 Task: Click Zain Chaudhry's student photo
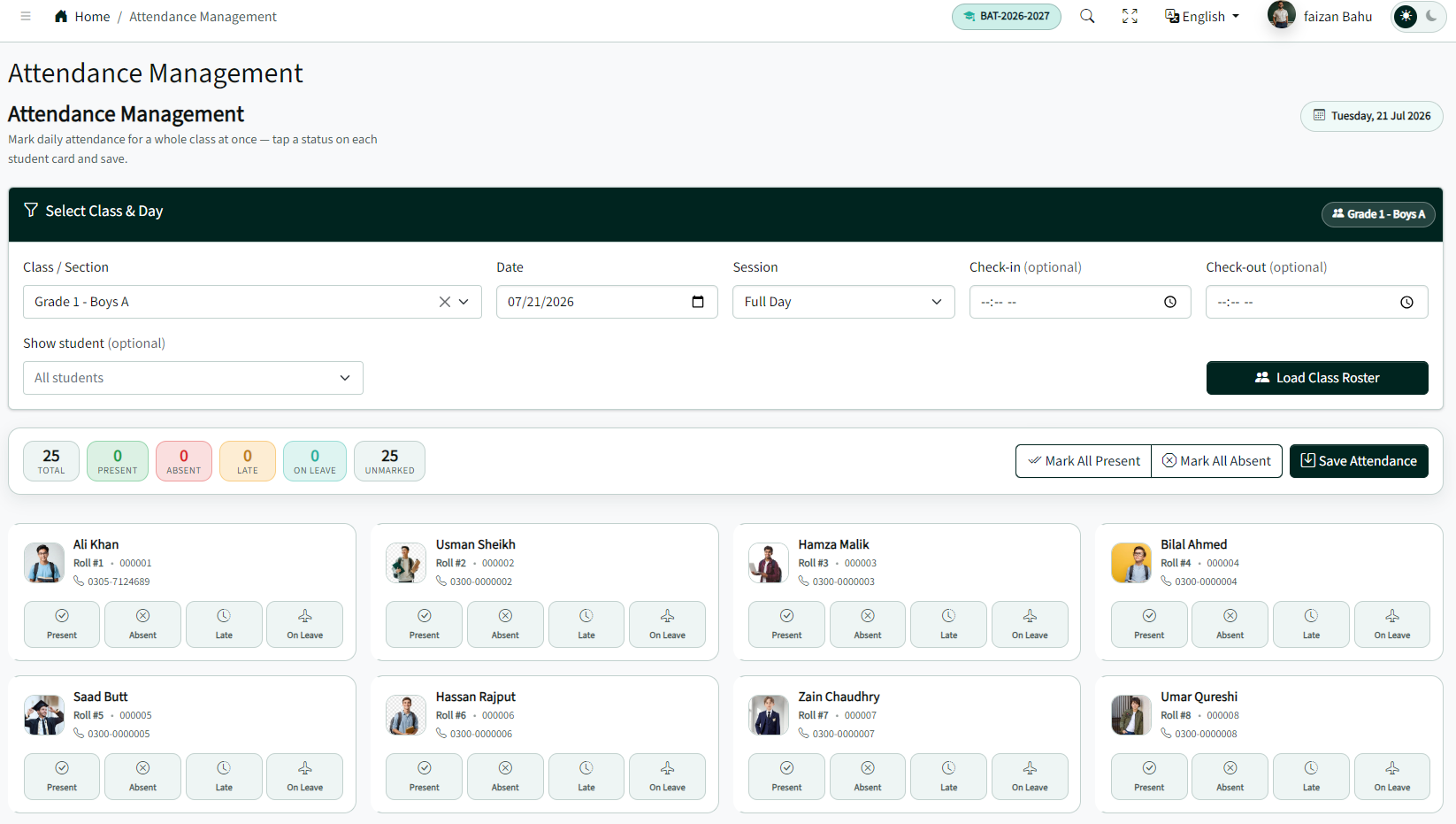[769, 715]
